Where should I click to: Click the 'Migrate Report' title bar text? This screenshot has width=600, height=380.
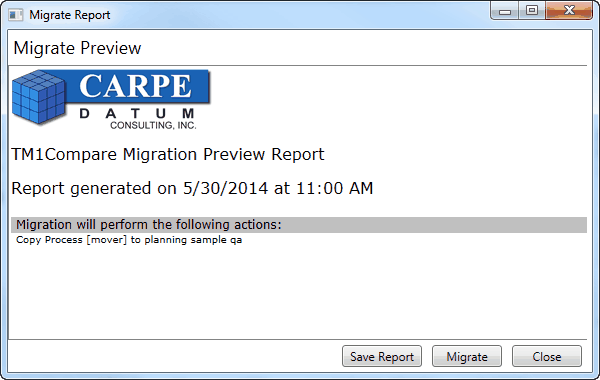click(70, 15)
